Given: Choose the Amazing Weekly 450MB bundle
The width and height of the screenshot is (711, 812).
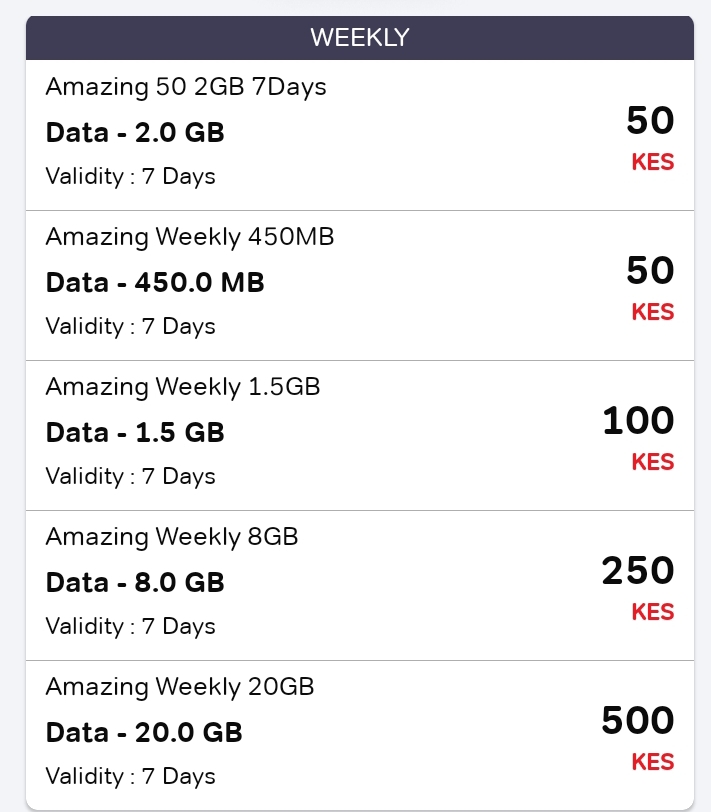Looking at the screenshot, I should pos(190,237).
